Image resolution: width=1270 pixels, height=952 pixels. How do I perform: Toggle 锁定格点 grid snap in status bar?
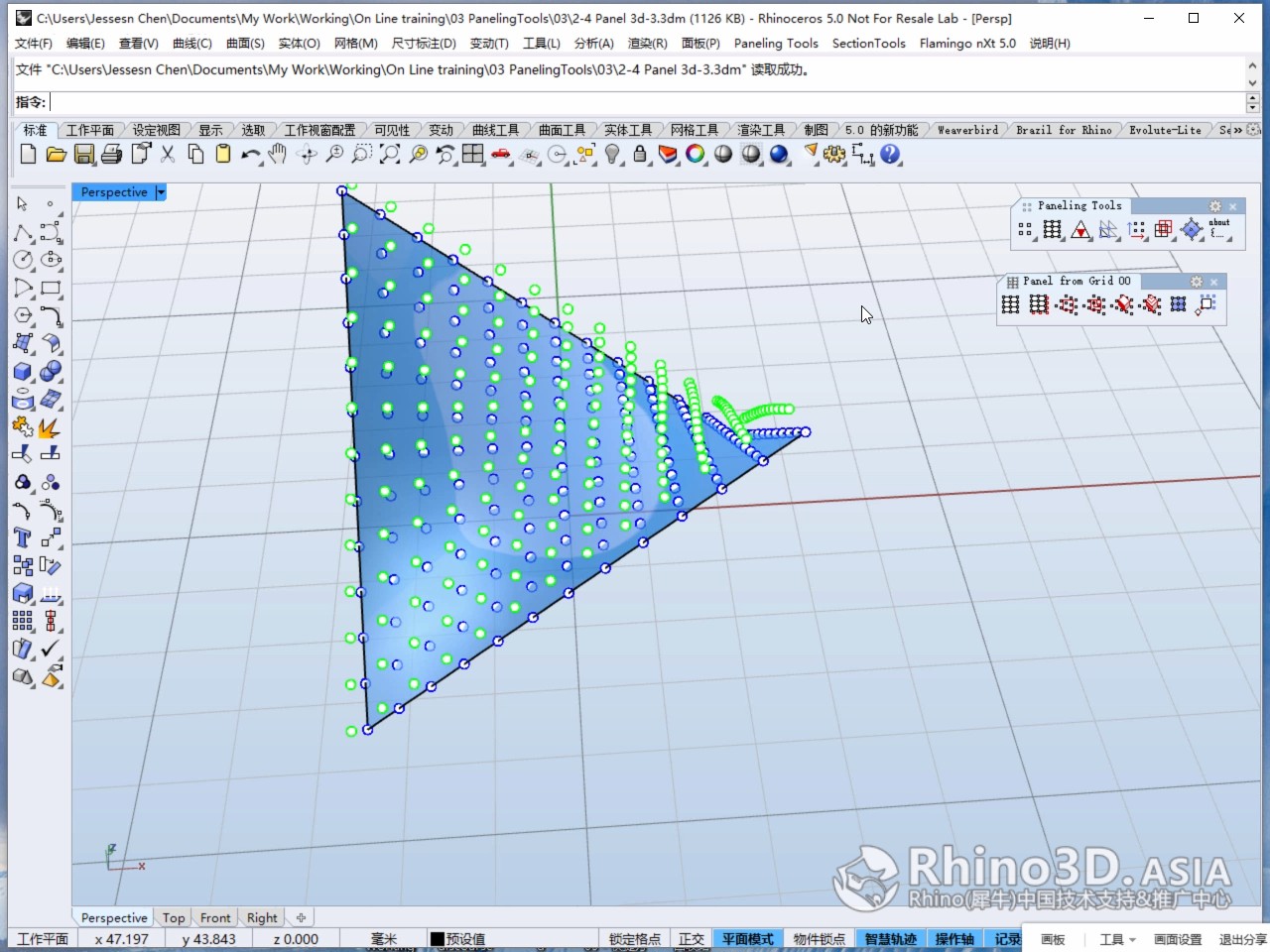coord(634,939)
